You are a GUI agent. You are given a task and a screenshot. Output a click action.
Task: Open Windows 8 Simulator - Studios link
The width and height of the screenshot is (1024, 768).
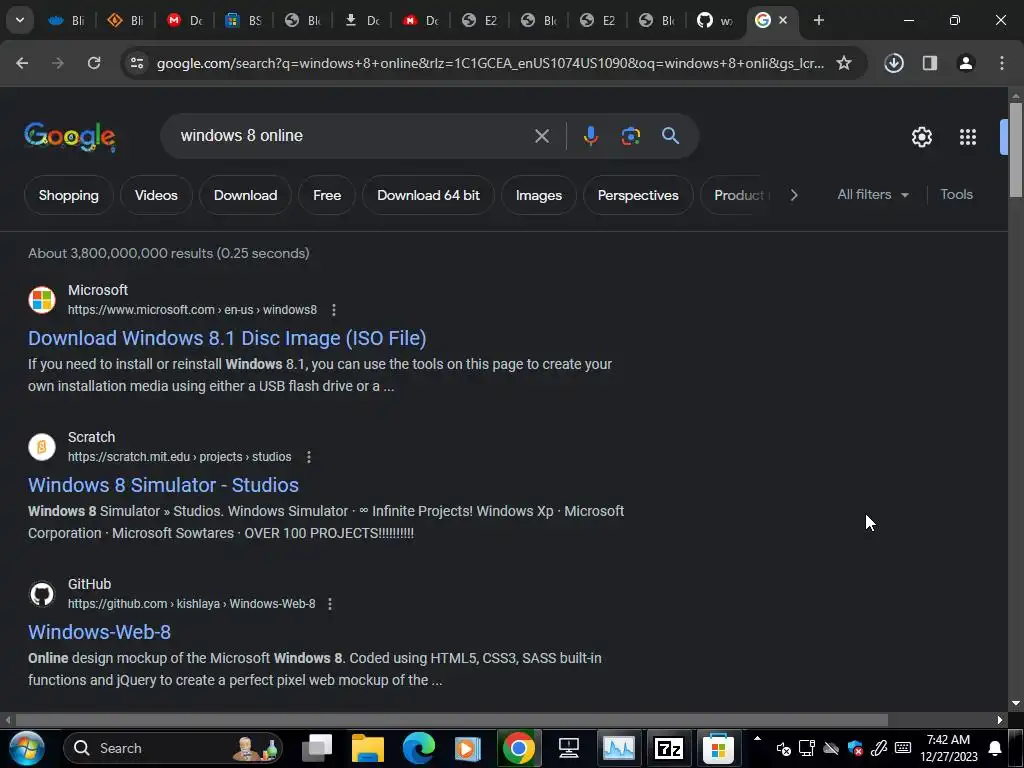point(163,485)
